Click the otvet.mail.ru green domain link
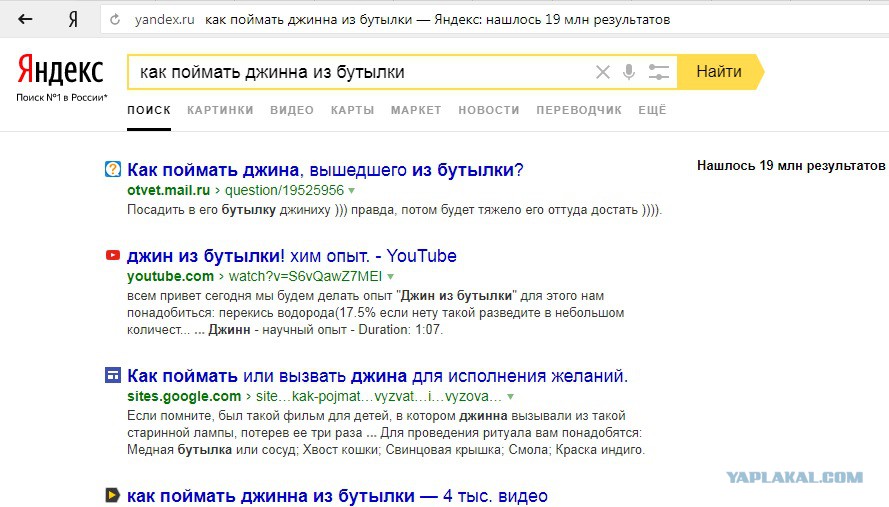Viewport: 889px width, 507px height. click(168, 190)
